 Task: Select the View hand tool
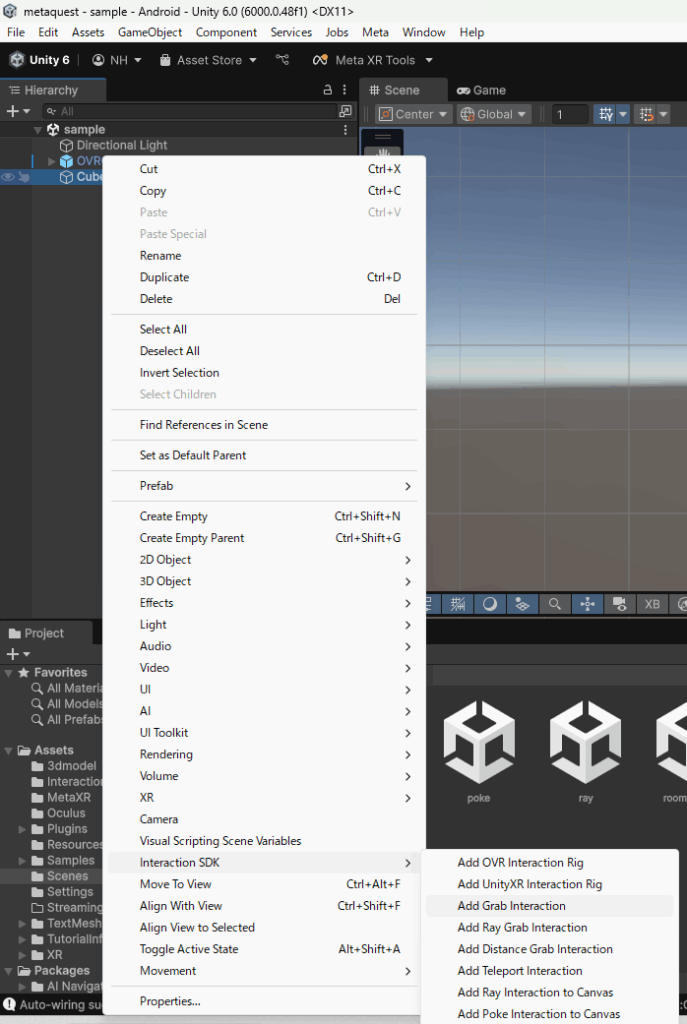(x=383, y=154)
